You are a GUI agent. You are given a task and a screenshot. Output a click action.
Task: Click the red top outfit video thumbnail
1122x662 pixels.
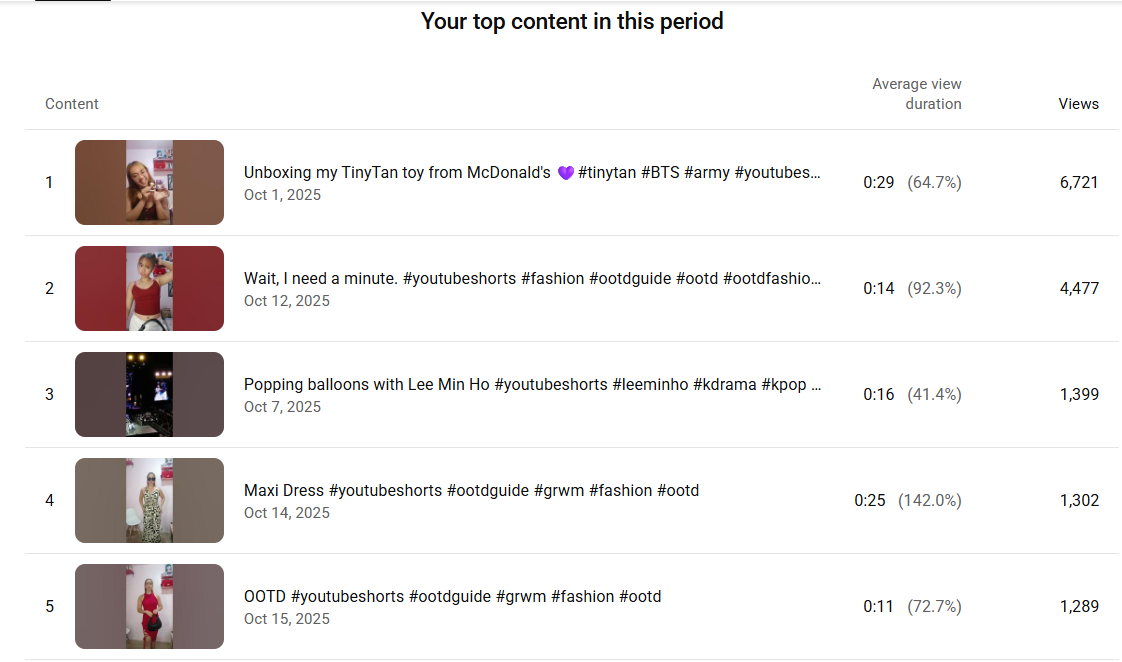(149, 288)
